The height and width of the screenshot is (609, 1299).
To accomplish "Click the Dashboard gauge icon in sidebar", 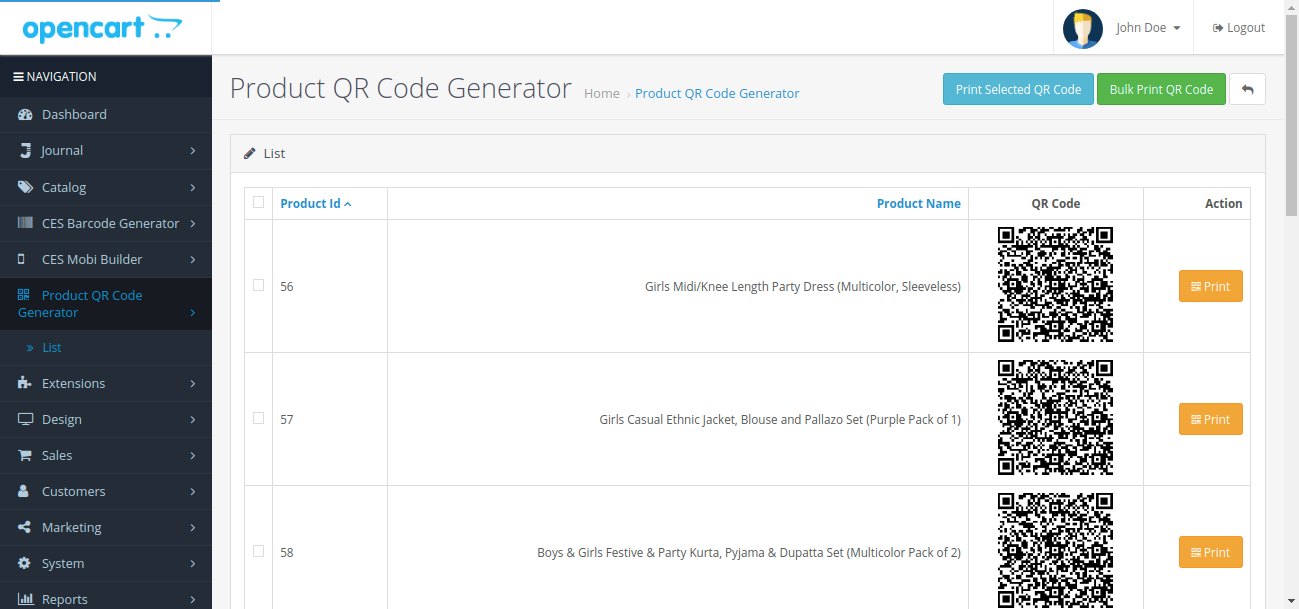I will point(25,115).
